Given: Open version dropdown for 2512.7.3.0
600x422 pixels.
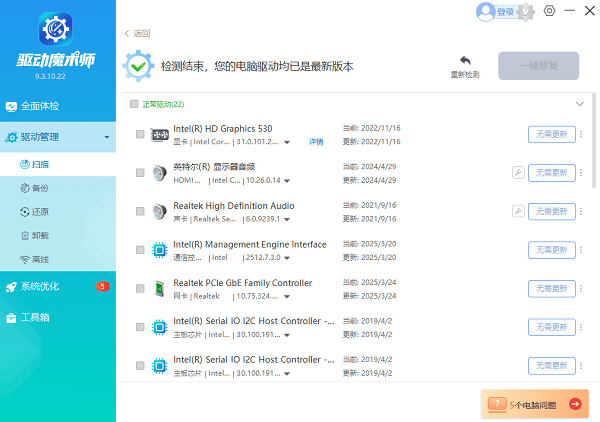Looking at the screenshot, I should click(x=287, y=258).
